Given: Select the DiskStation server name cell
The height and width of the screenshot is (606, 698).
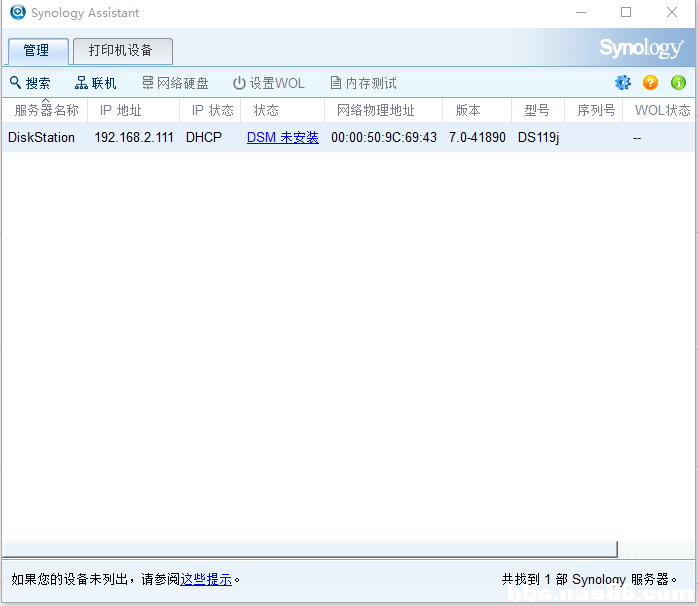Looking at the screenshot, I should click(41, 137).
